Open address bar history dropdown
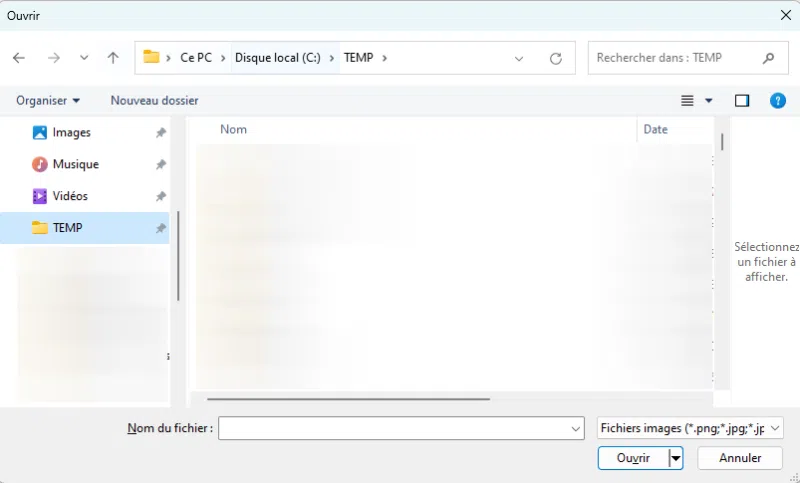 coord(519,59)
